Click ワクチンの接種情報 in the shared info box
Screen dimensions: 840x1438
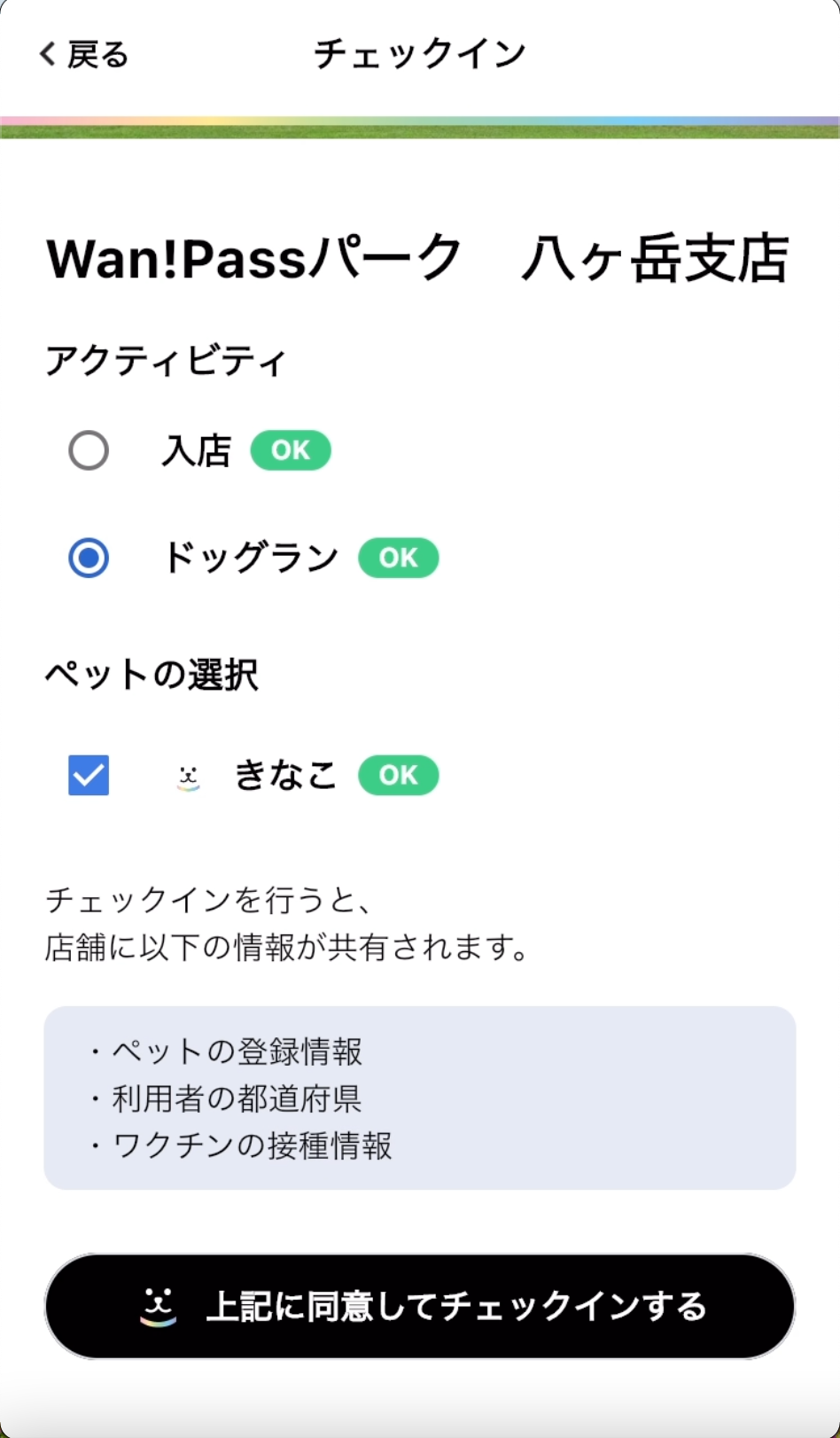252,1145
